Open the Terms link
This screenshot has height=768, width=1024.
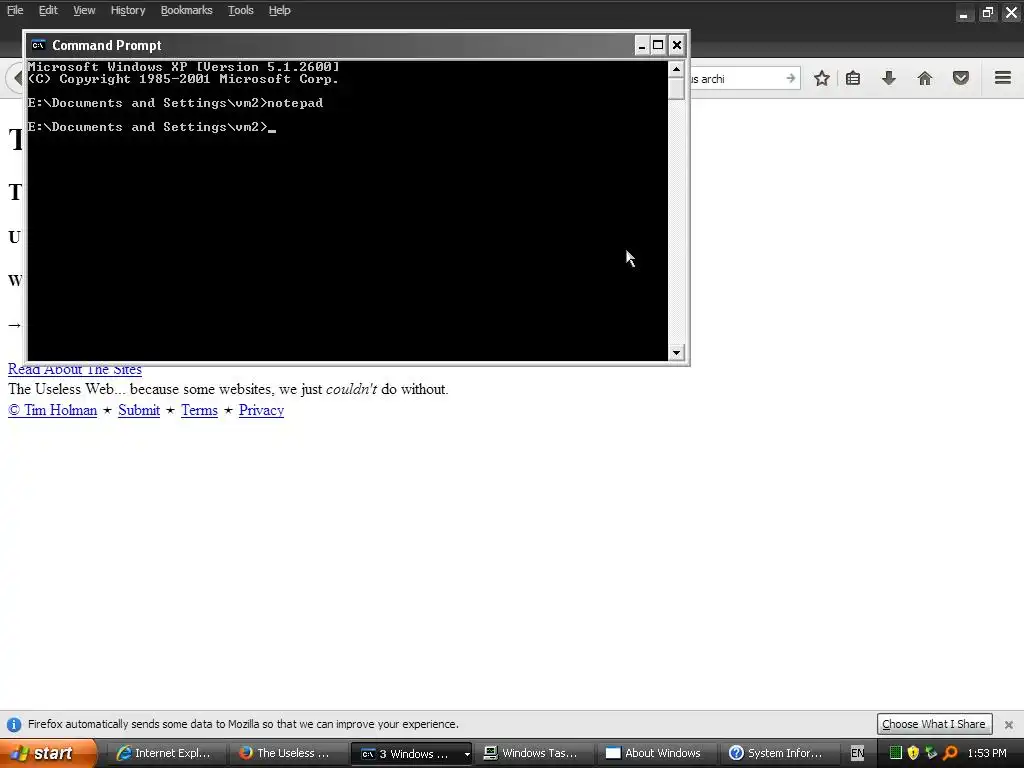point(199,410)
